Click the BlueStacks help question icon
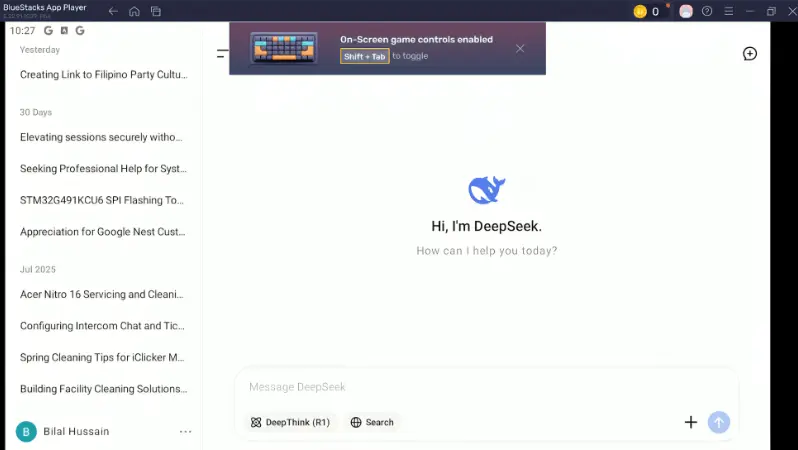This screenshot has height=450, width=798. [x=707, y=11]
